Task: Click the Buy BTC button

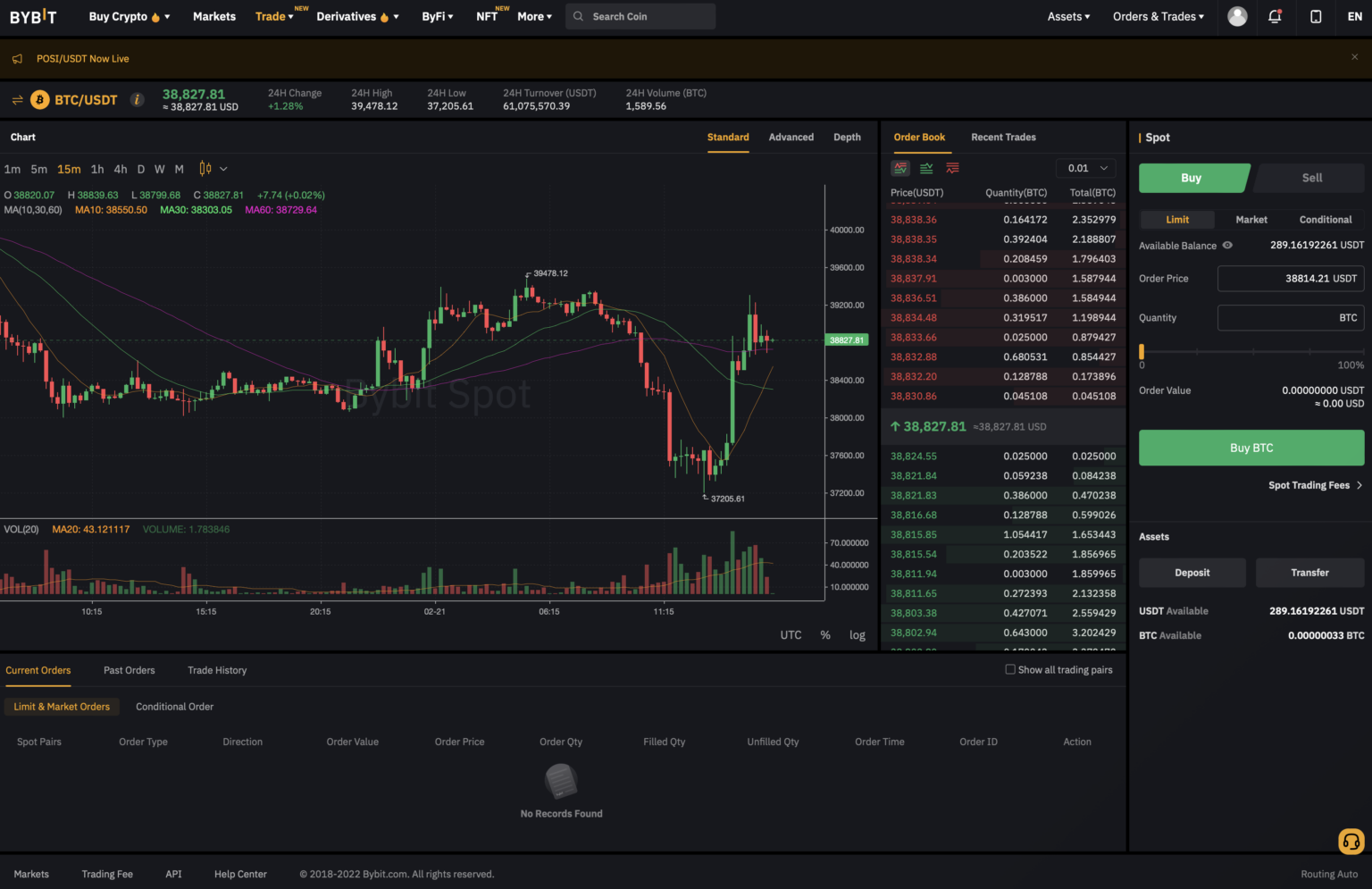Action: (x=1251, y=448)
